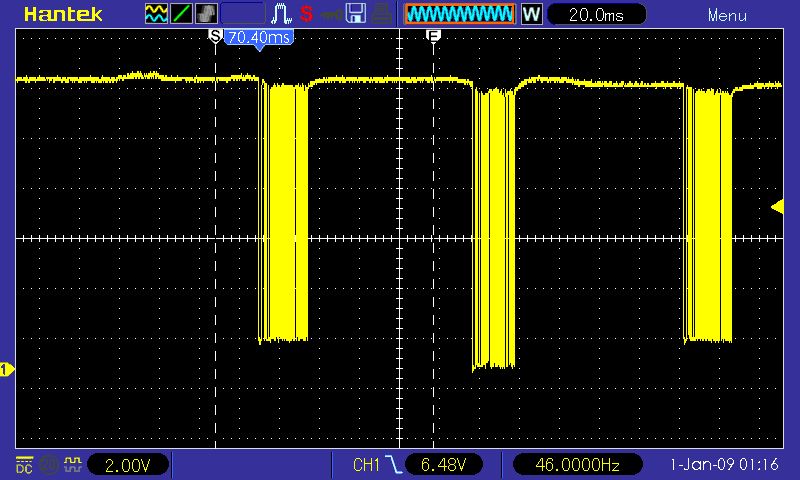Click the falling edge trigger slope icon
Viewport: 800px width, 480px height.
pos(394,465)
